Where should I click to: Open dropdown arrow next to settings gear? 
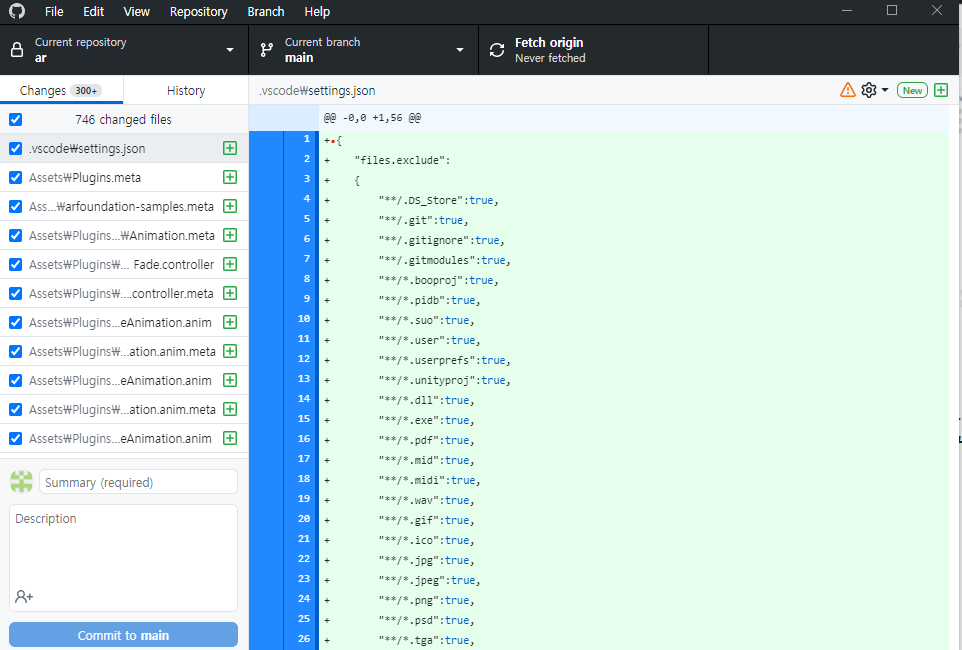(885, 90)
